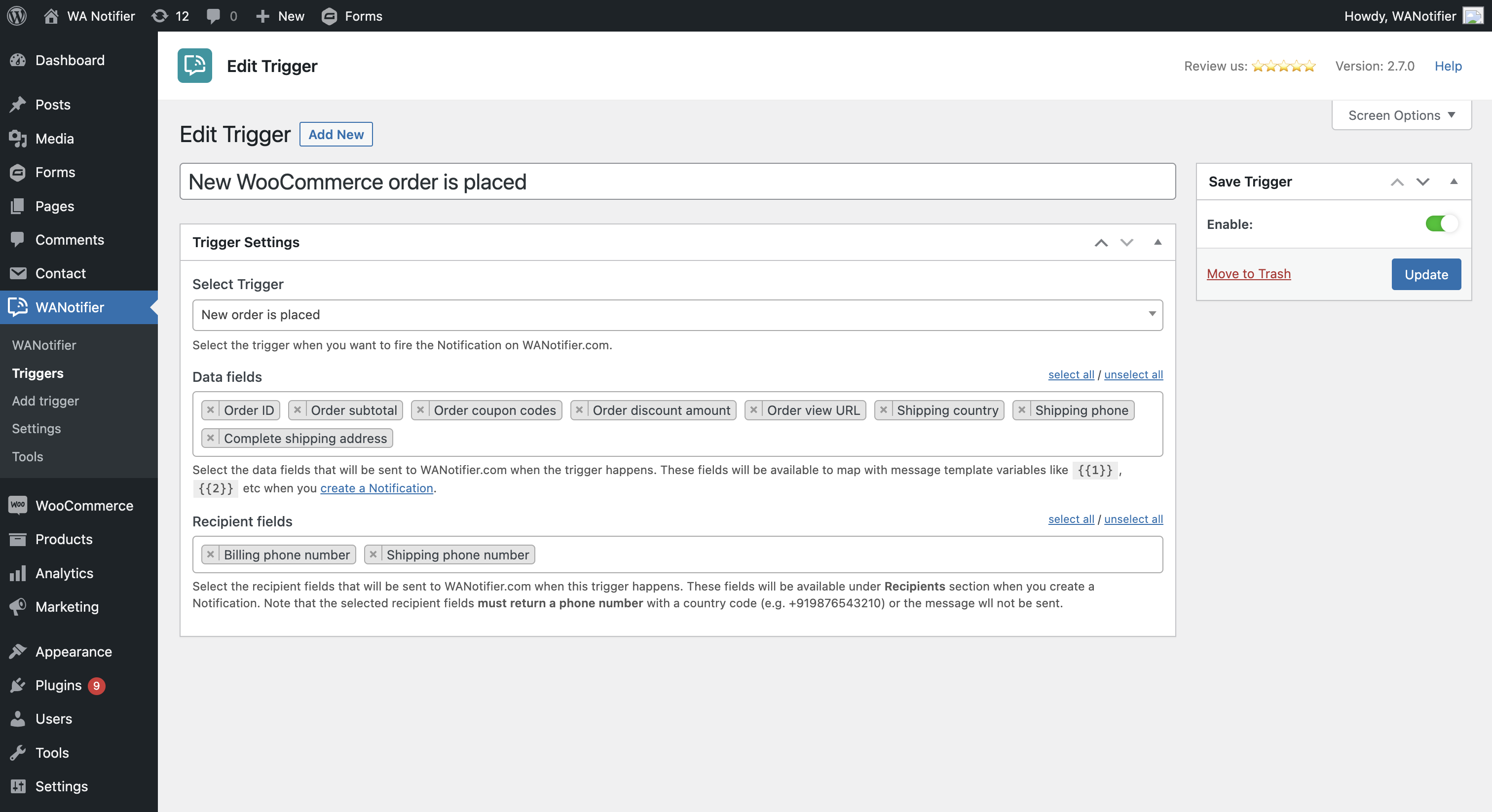Click the plus New icon in admin bar

pos(262,16)
